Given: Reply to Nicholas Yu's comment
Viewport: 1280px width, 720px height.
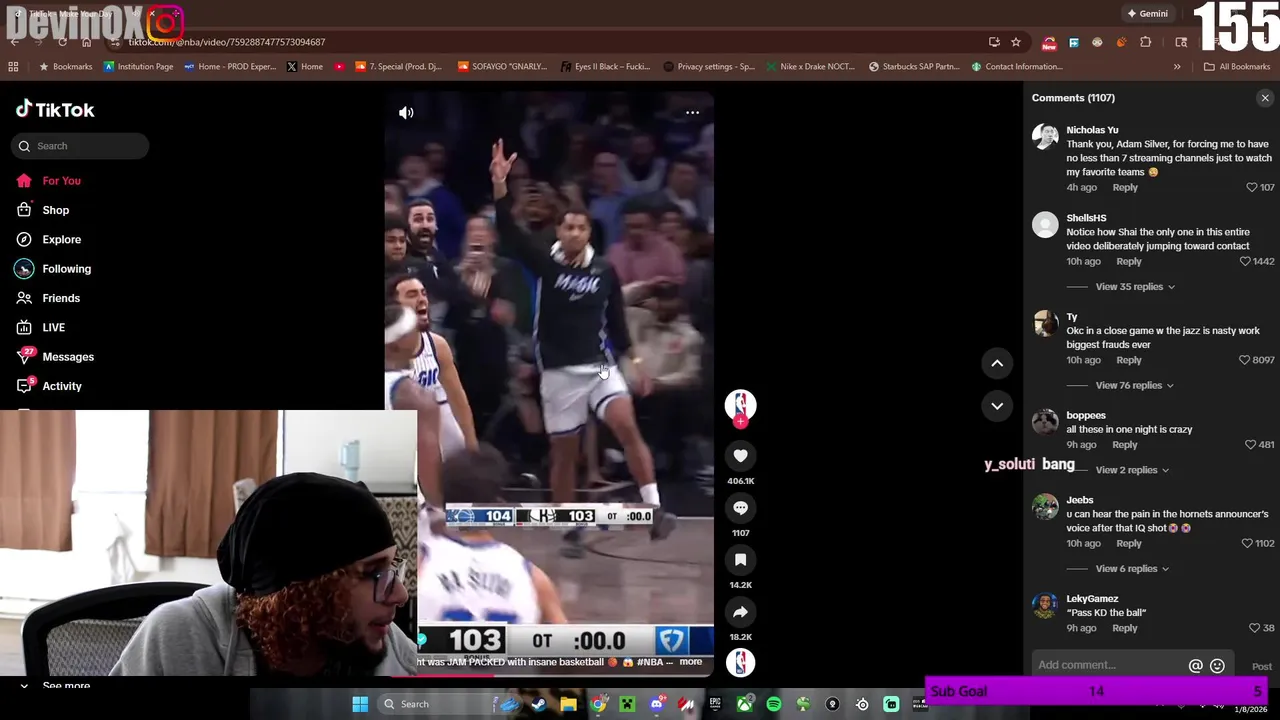Looking at the screenshot, I should [1125, 188].
